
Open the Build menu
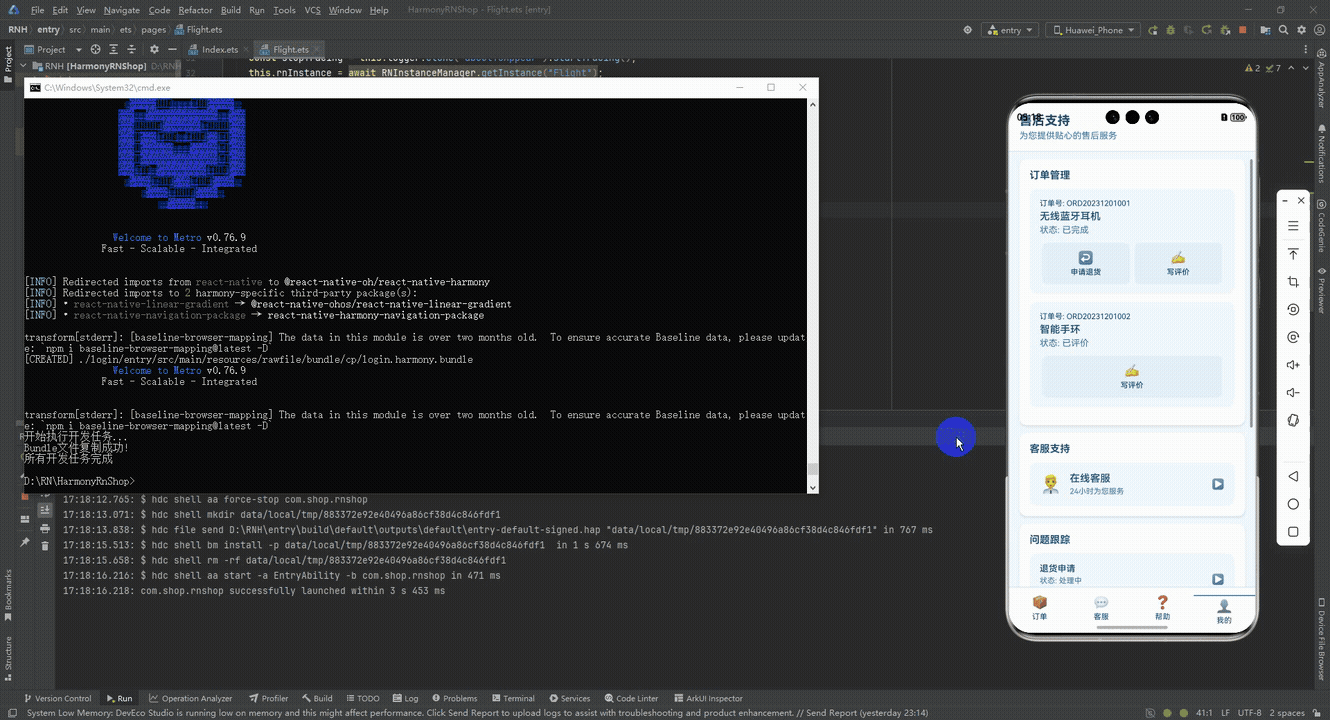tap(231, 10)
